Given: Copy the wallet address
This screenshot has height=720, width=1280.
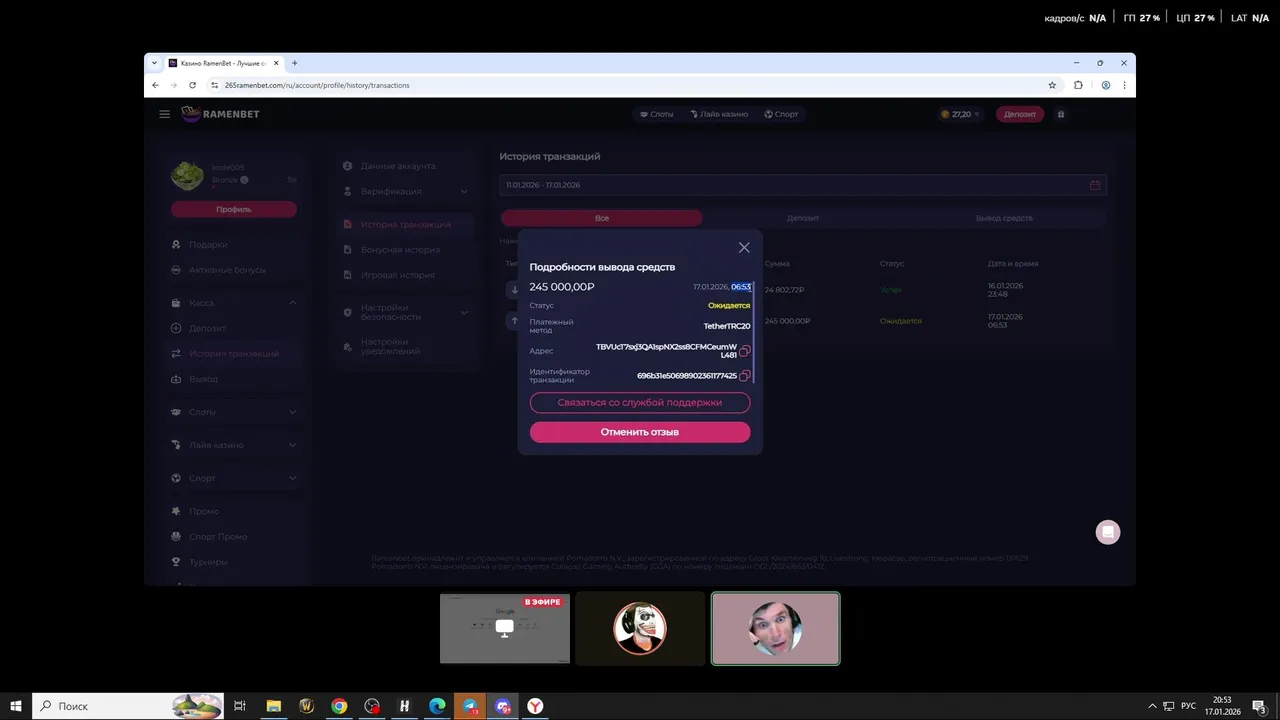Looking at the screenshot, I should (x=744, y=351).
